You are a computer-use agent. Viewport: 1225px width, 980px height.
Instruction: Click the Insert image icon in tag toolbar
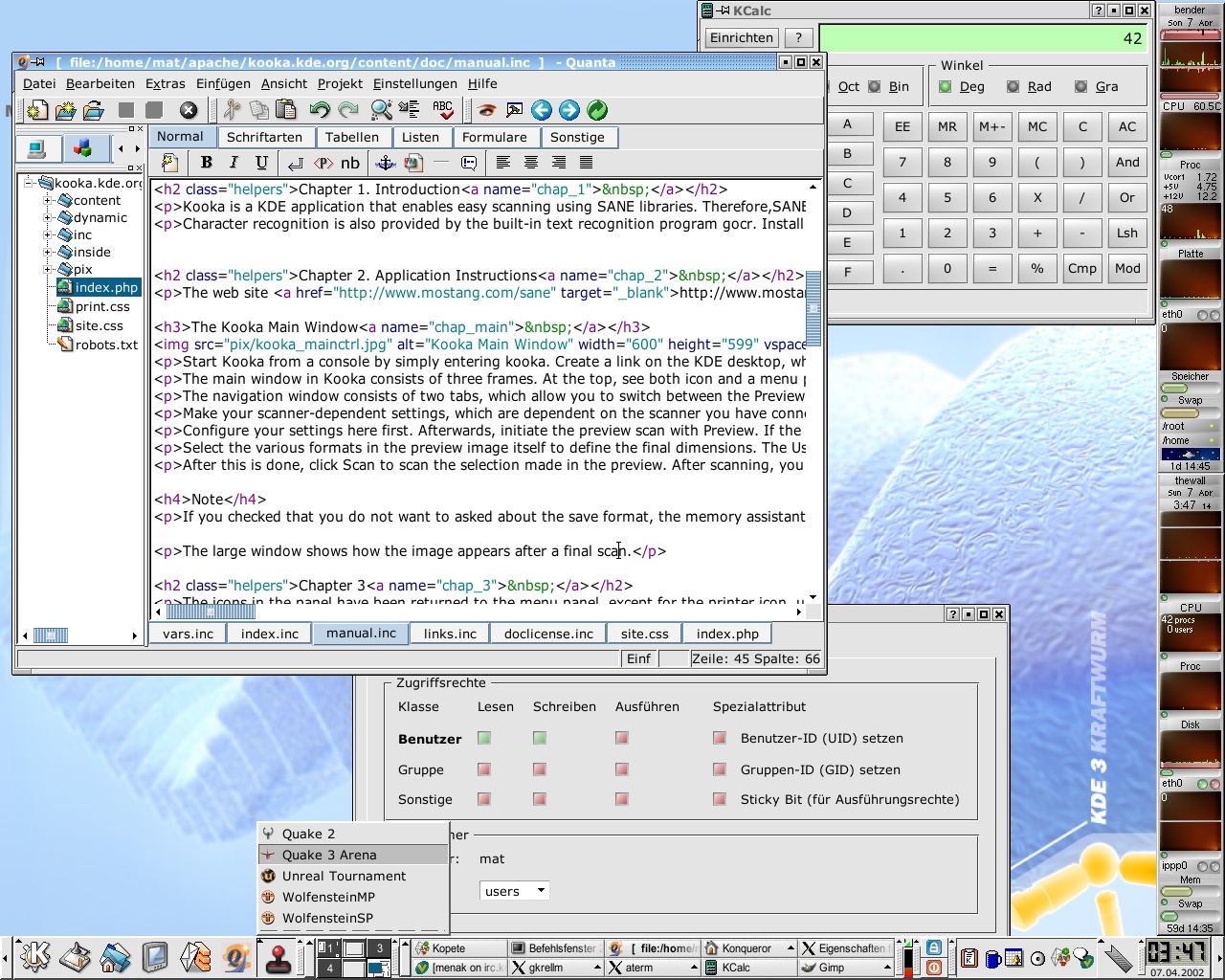point(412,163)
